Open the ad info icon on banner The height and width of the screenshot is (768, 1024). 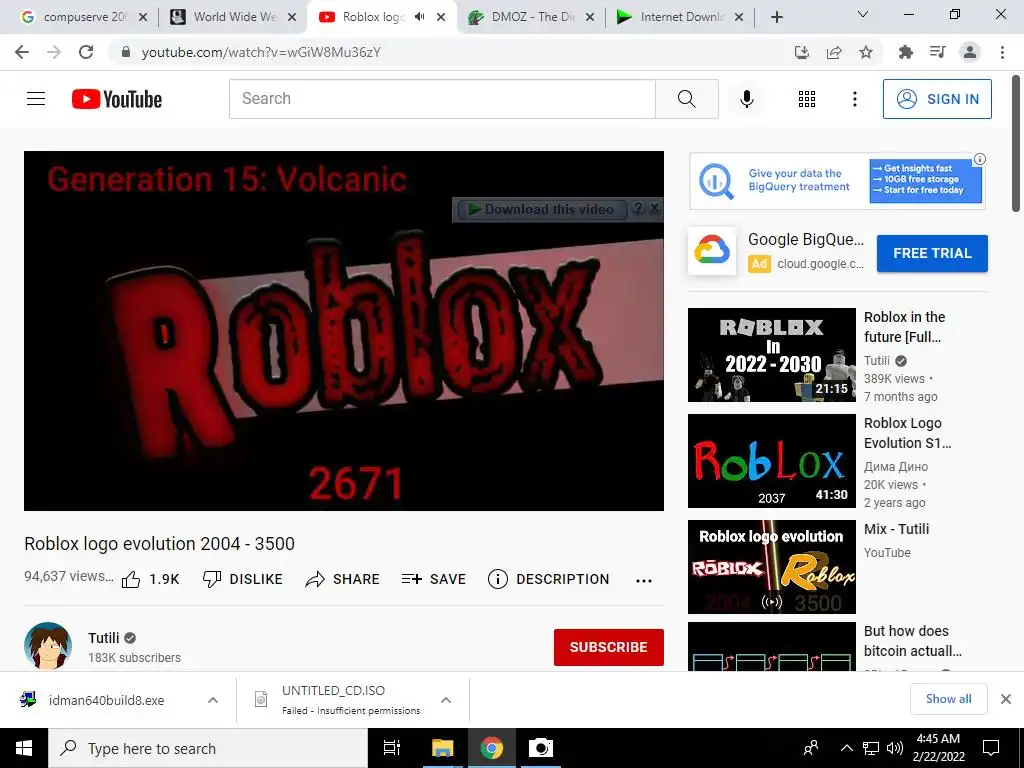click(980, 159)
